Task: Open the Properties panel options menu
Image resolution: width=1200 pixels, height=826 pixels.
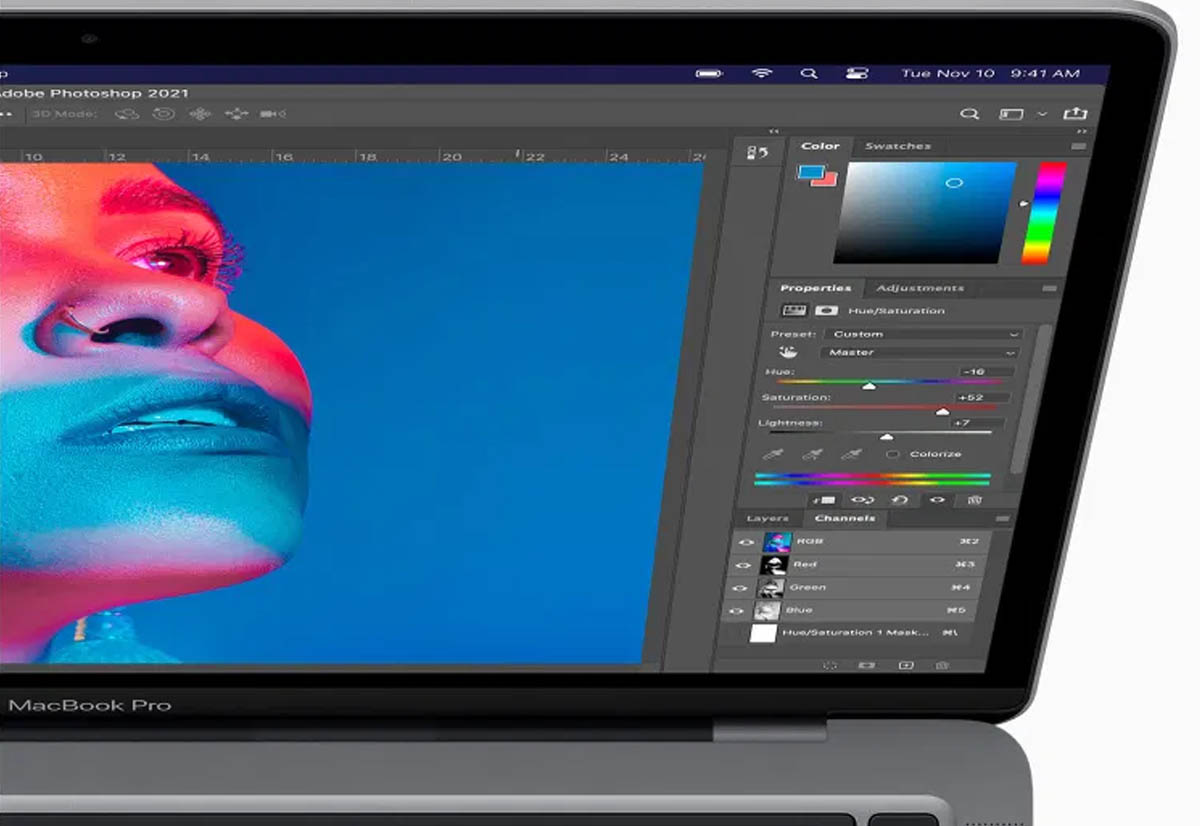Action: pos(1049,288)
